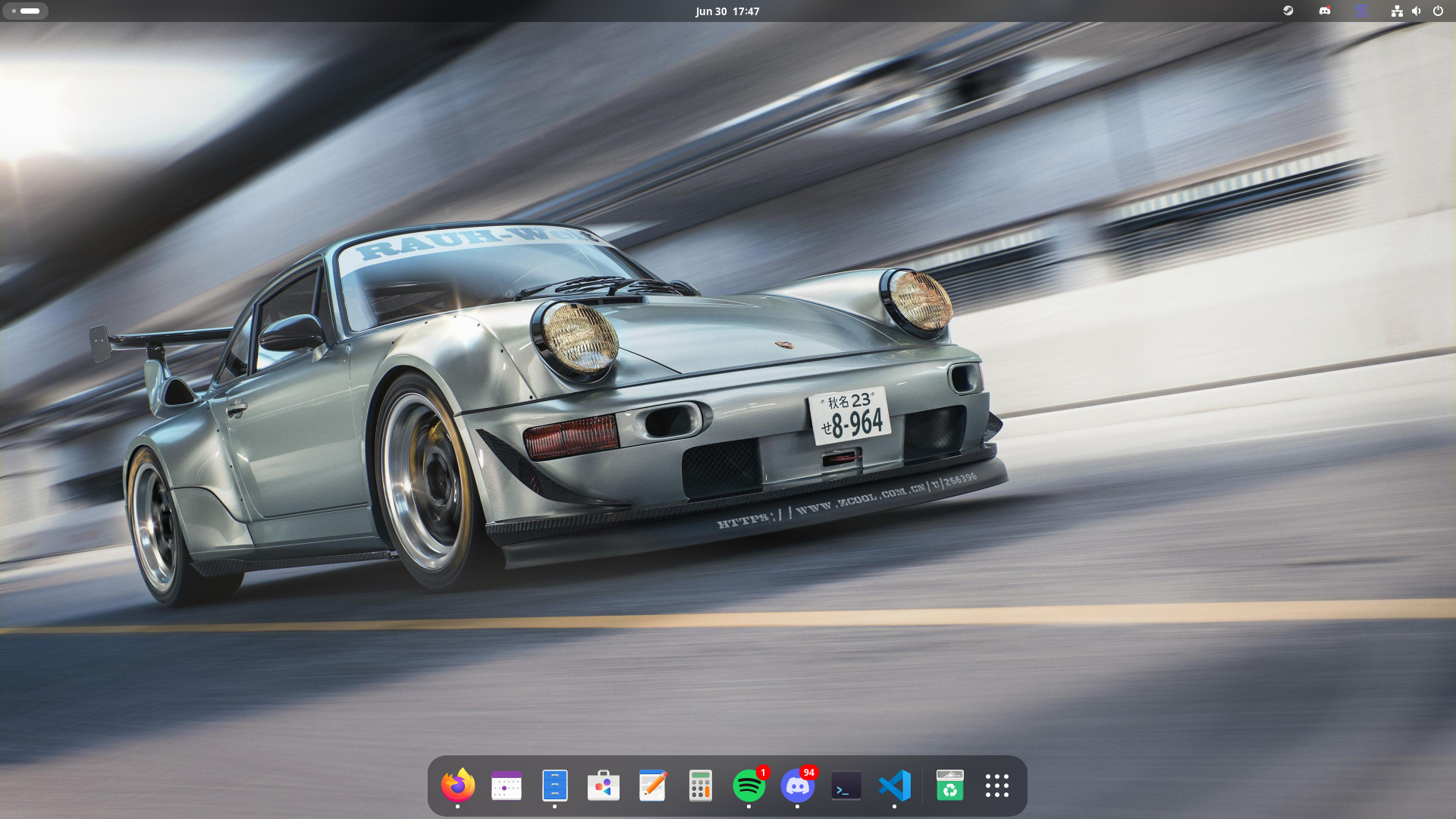Viewport: 1456px width, 819px height.
Task: Click the wired network status icon
Action: tap(1397, 11)
